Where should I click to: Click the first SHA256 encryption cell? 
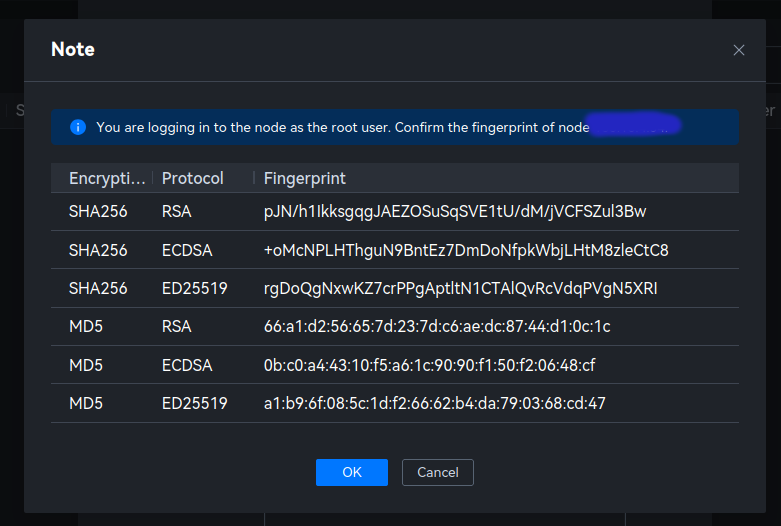click(98, 212)
